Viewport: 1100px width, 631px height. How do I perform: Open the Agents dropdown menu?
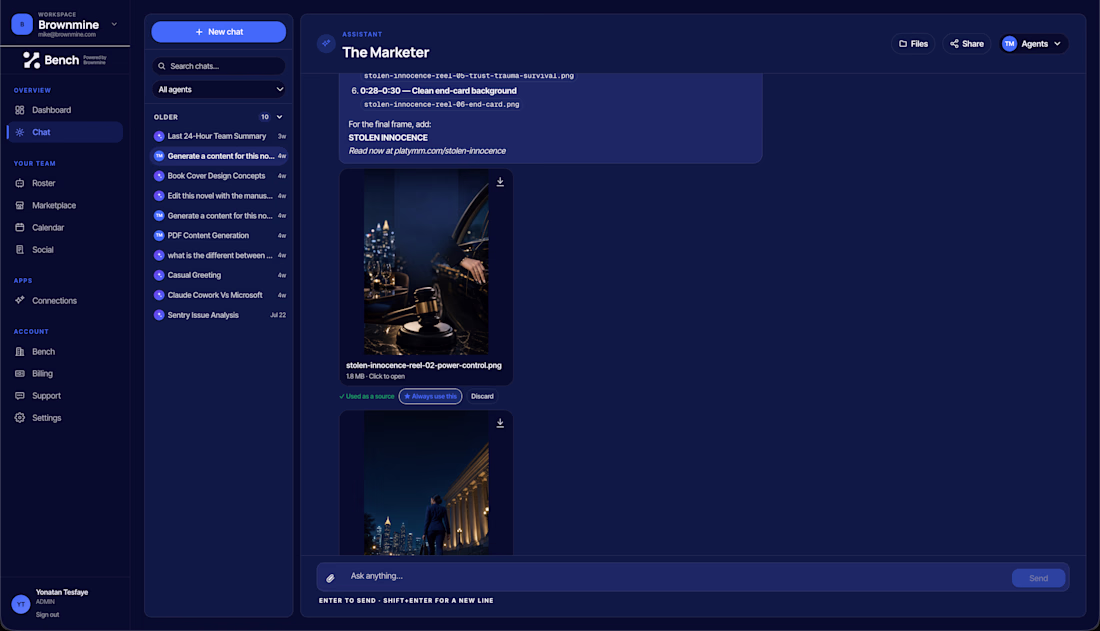click(1034, 44)
